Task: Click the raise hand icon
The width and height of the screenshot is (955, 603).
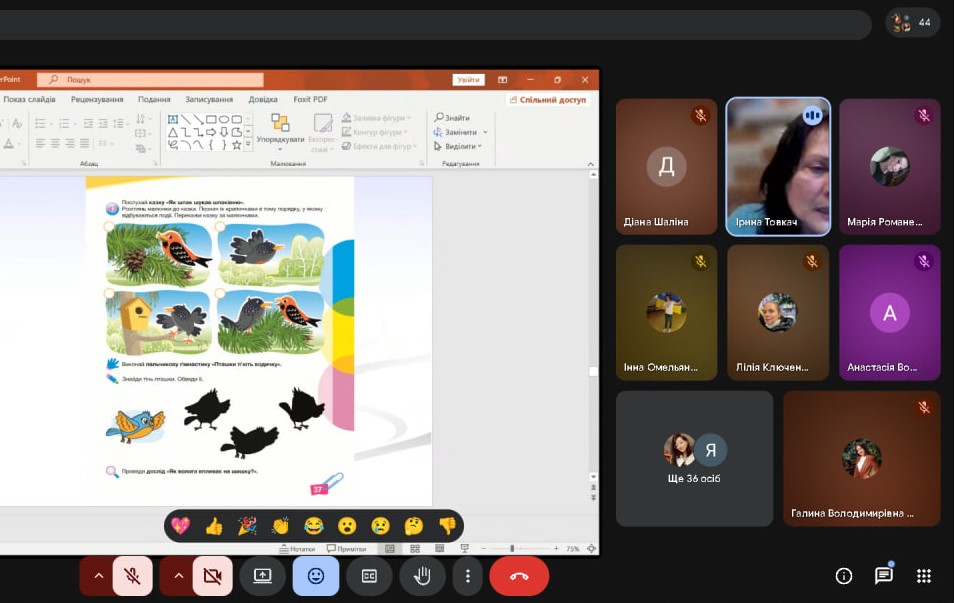Action: tap(422, 576)
